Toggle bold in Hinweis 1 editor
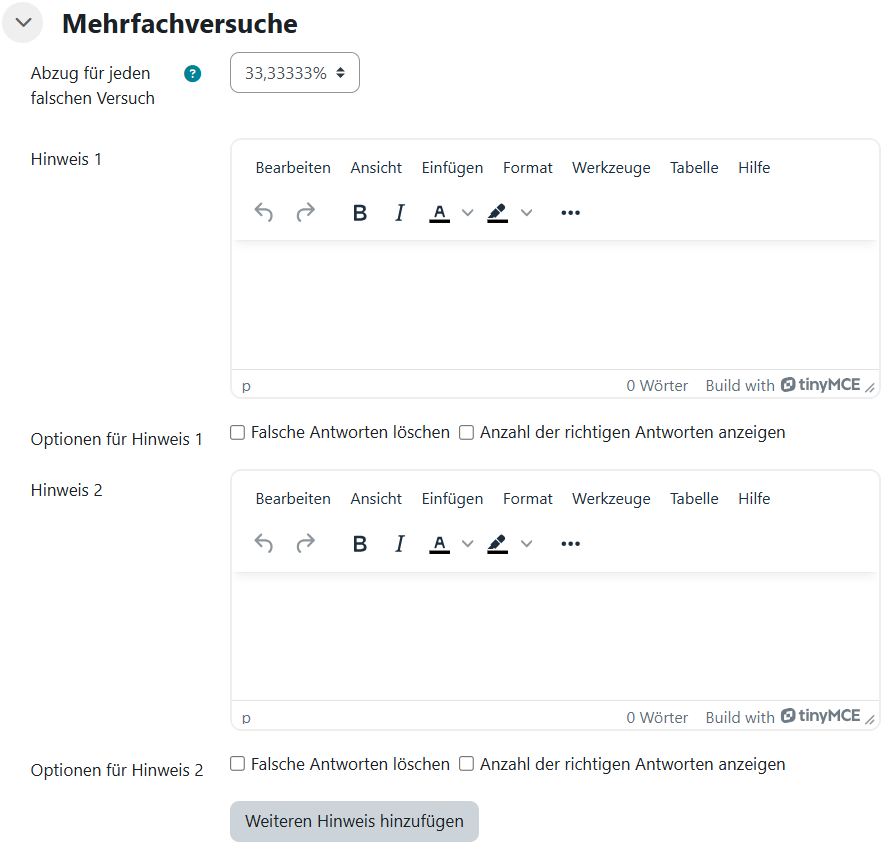This screenshot has width=882, height=847. click(360, 212)
